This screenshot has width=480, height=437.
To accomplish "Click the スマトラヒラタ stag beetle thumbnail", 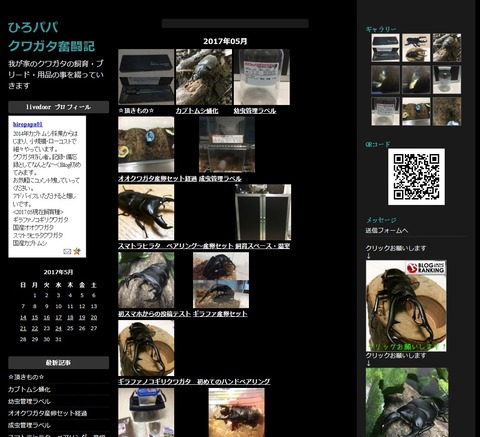I will tap(146, 212).
